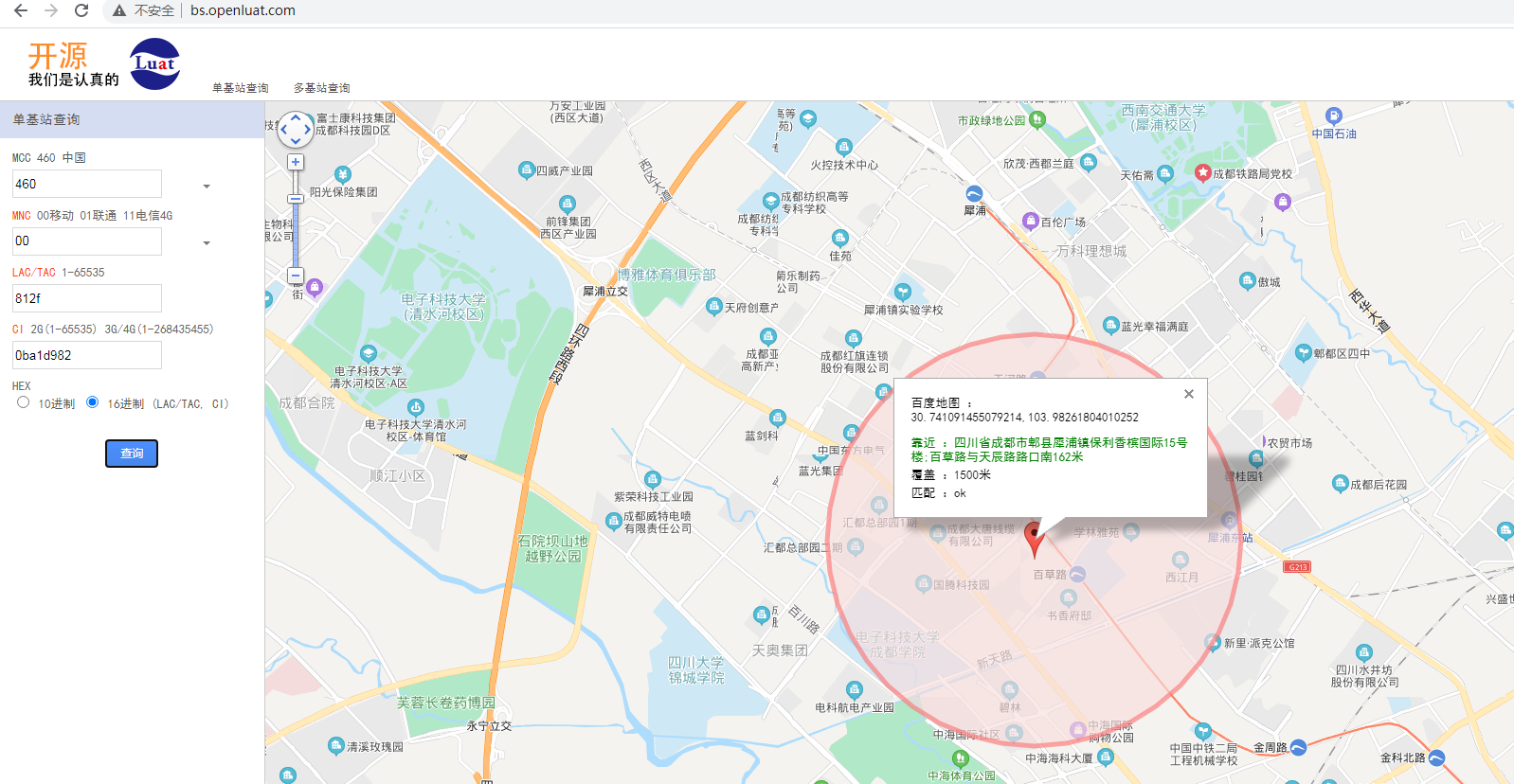Screen dimensions: 1514x784
Task: Click the MCC input field with 460
Action: (87, 184)
